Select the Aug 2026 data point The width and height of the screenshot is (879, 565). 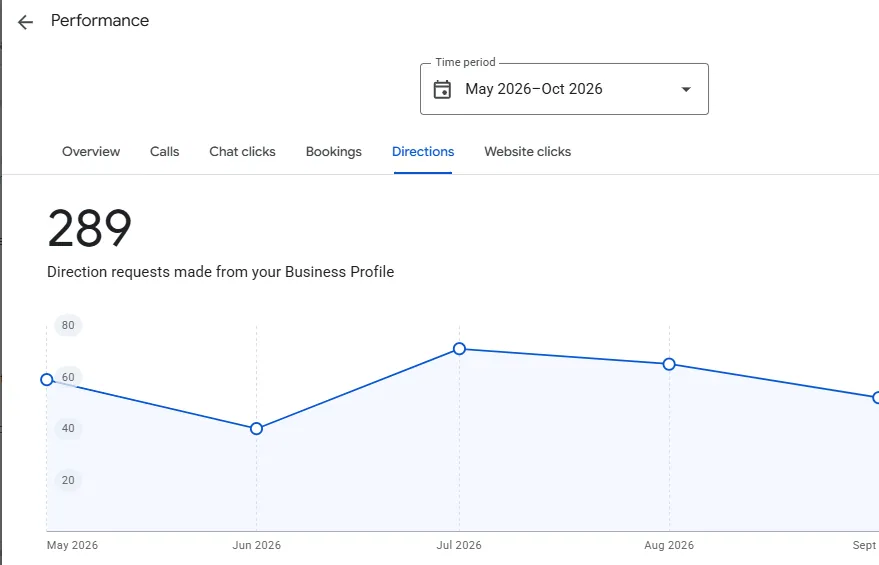coord(669,364)
